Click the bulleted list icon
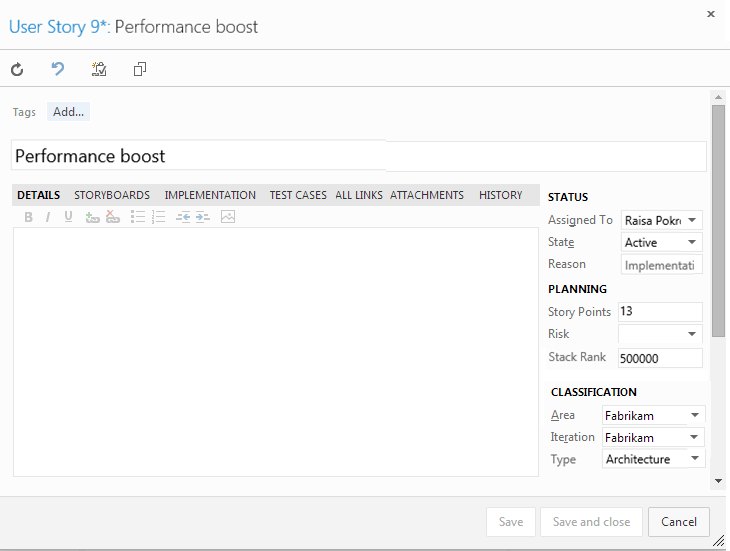 138,217
